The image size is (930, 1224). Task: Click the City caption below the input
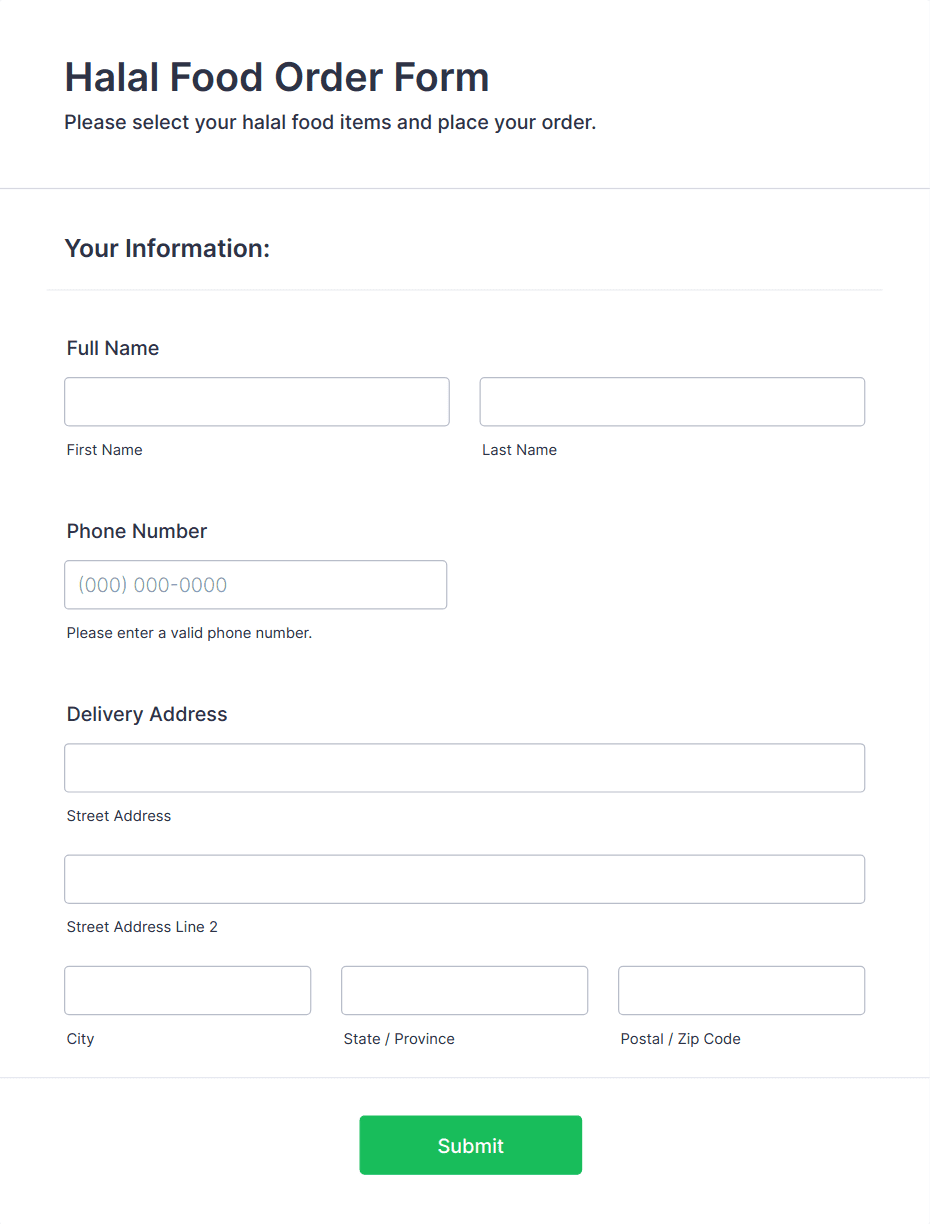[80, 1039]
